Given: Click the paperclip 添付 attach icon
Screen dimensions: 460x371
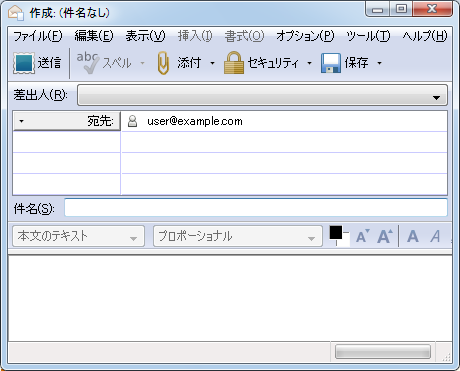Looking at the screenshot, I should 163,63.
